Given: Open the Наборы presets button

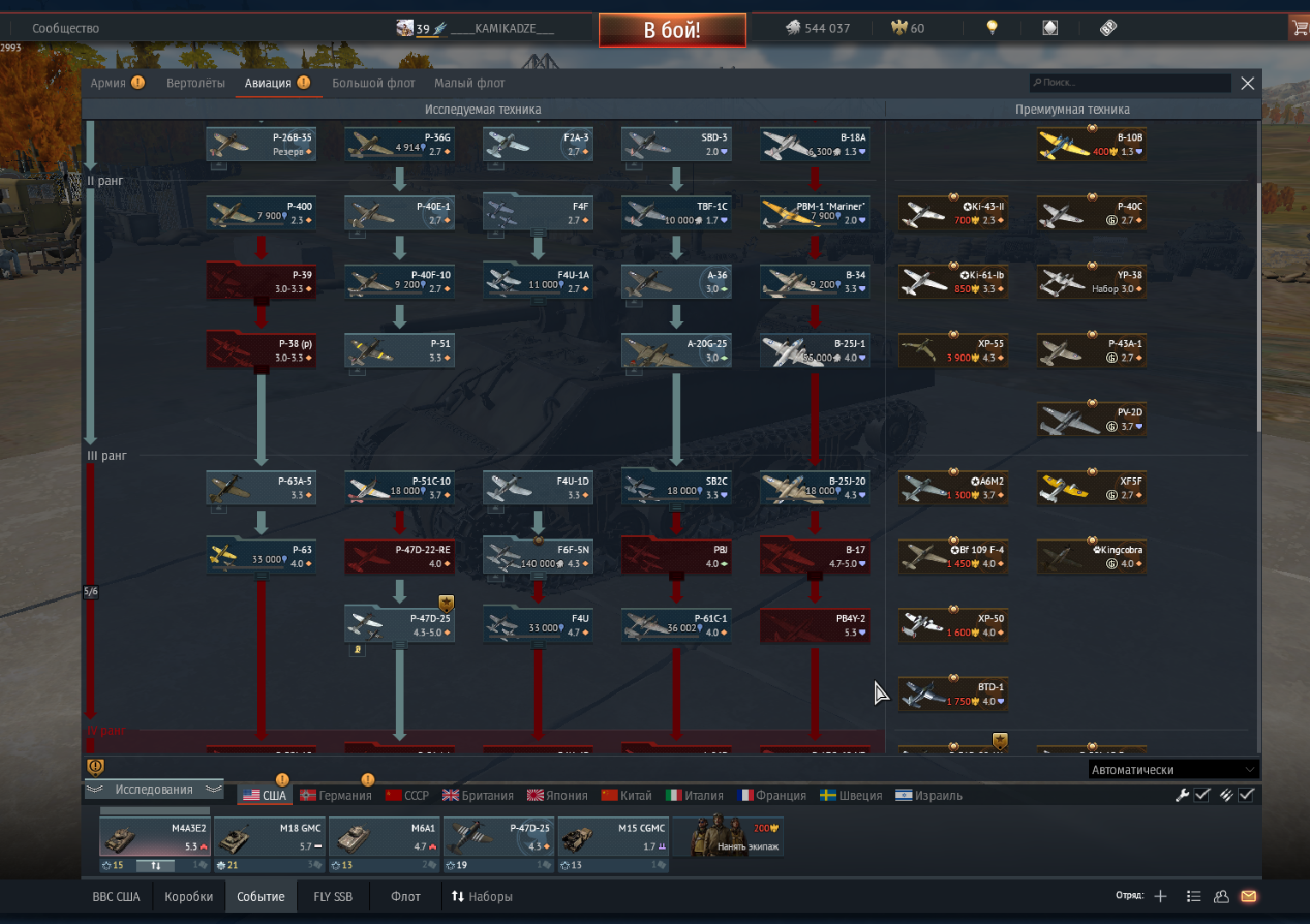Looking at the screenshot, I should click(x=482, y=897).
